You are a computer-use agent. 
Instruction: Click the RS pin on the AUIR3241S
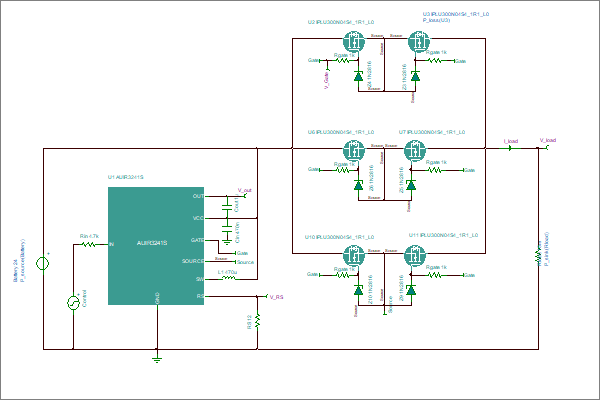tap(200, 296)
